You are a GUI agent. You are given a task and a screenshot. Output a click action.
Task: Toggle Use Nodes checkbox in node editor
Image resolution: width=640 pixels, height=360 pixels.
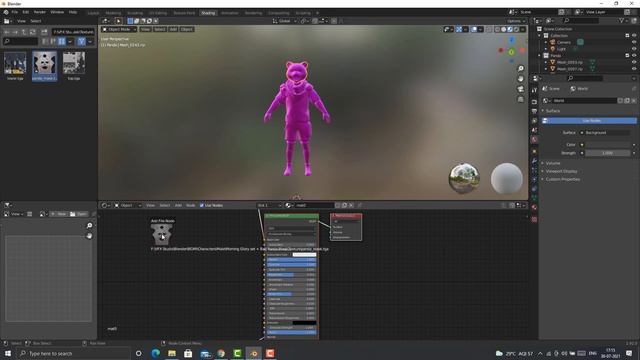[202, 205]
